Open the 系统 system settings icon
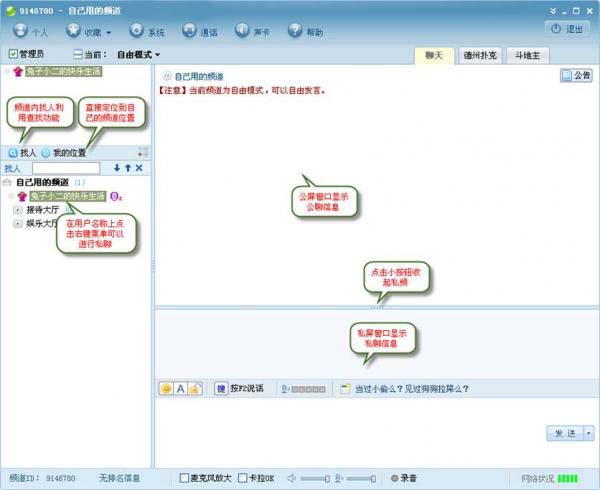Viewport: 600px width, 490px height. pos(136,30)
